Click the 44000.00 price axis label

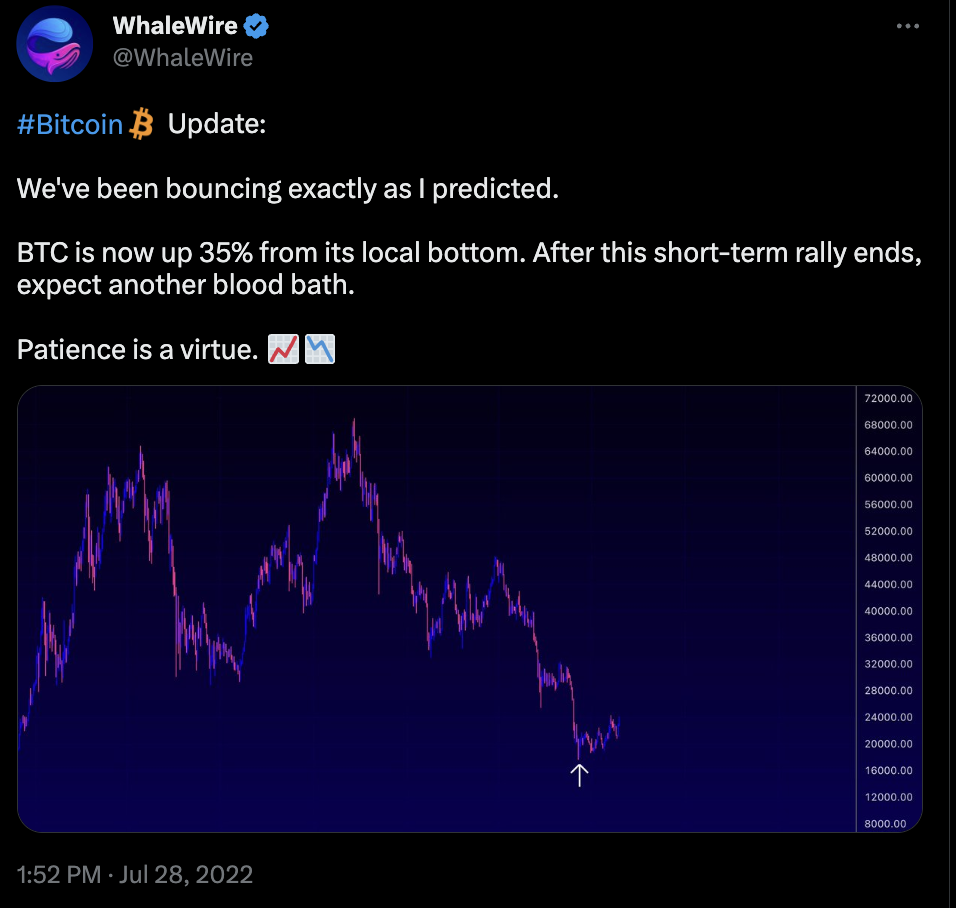pyautogui.click(x=888, y=584)
